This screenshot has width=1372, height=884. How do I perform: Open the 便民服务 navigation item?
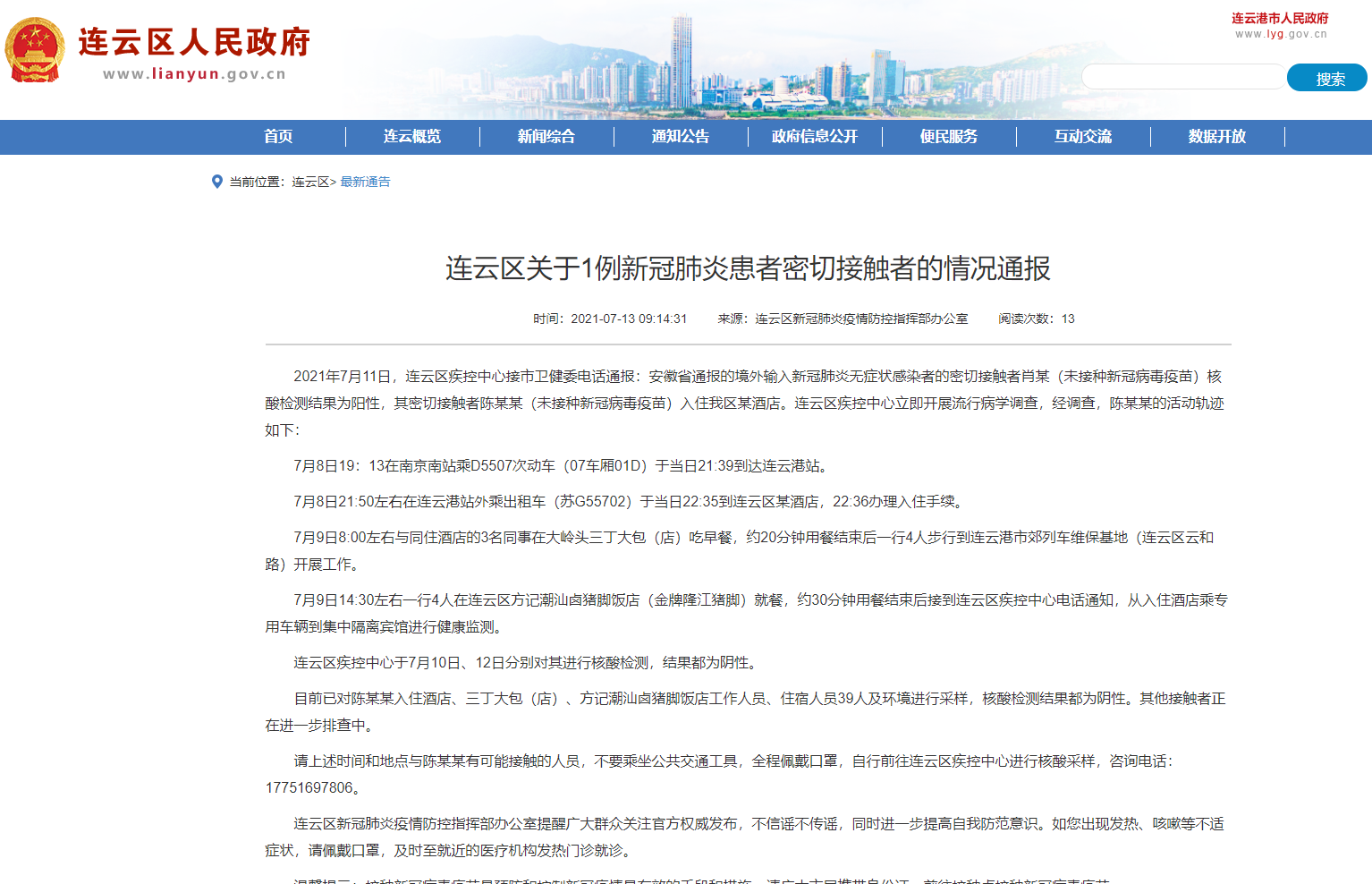coord(949,137)
